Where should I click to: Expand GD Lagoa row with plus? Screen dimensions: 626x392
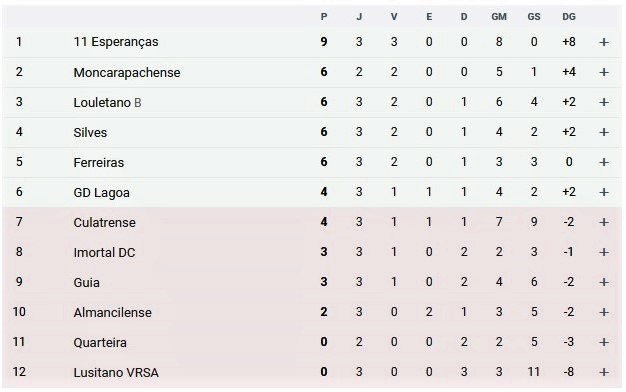tap(604, 192)
